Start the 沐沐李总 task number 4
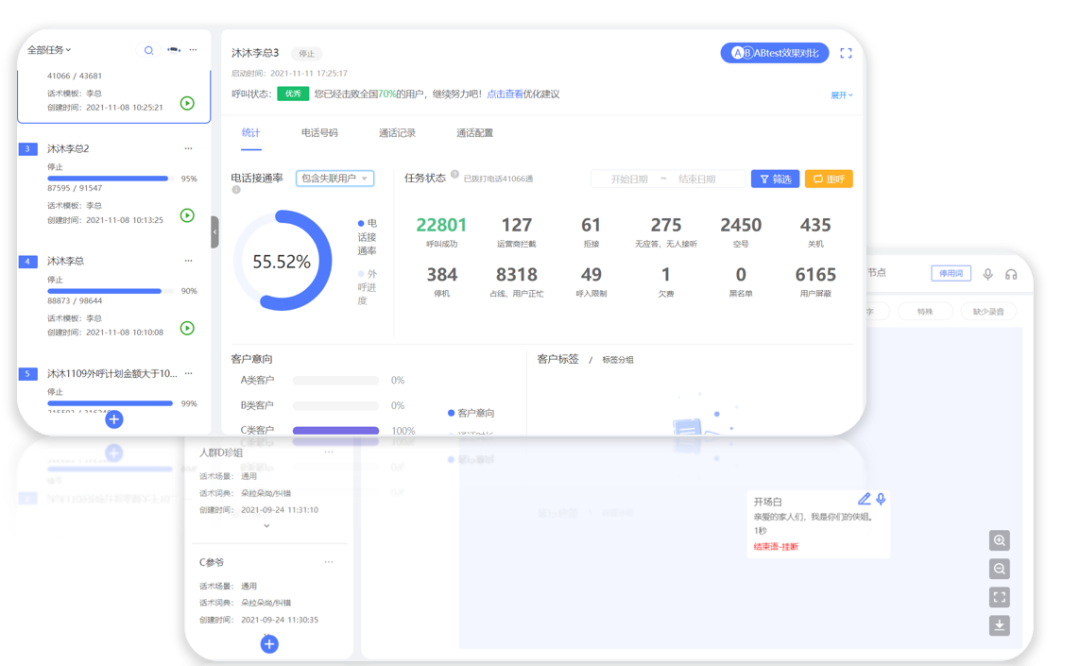 click(187, 328)
